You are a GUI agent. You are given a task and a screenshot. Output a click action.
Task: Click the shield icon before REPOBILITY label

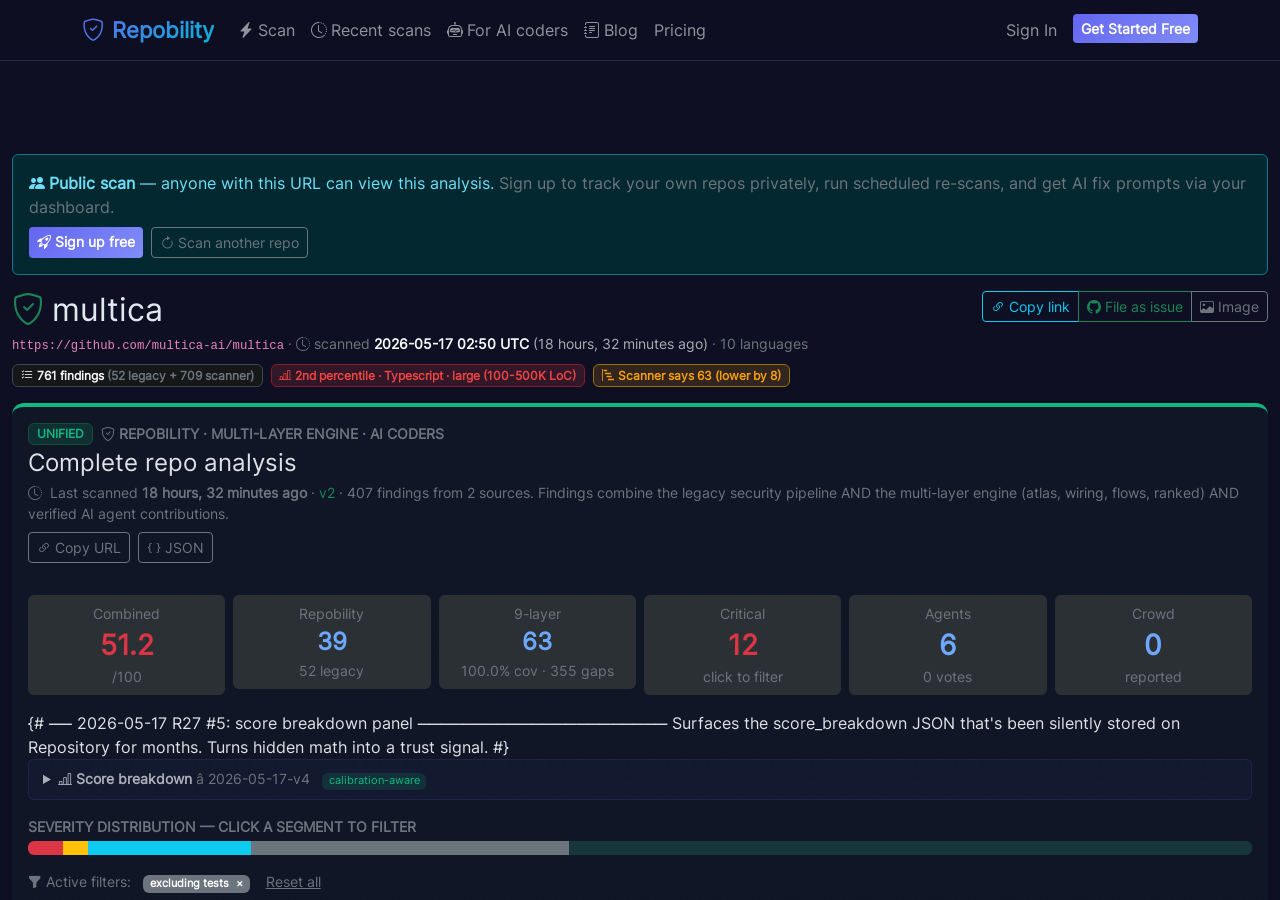pyautogui.click(x=108, y=434)
